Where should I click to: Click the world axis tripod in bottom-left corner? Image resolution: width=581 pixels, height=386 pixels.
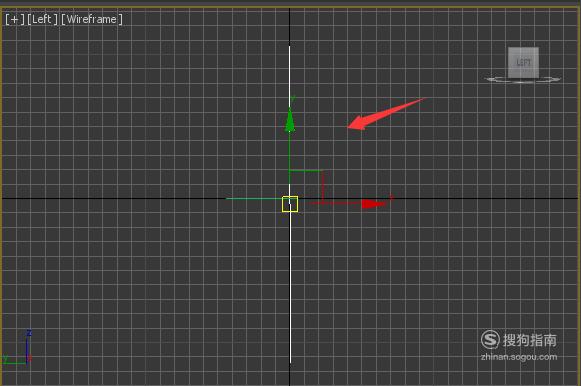point(17,348)
